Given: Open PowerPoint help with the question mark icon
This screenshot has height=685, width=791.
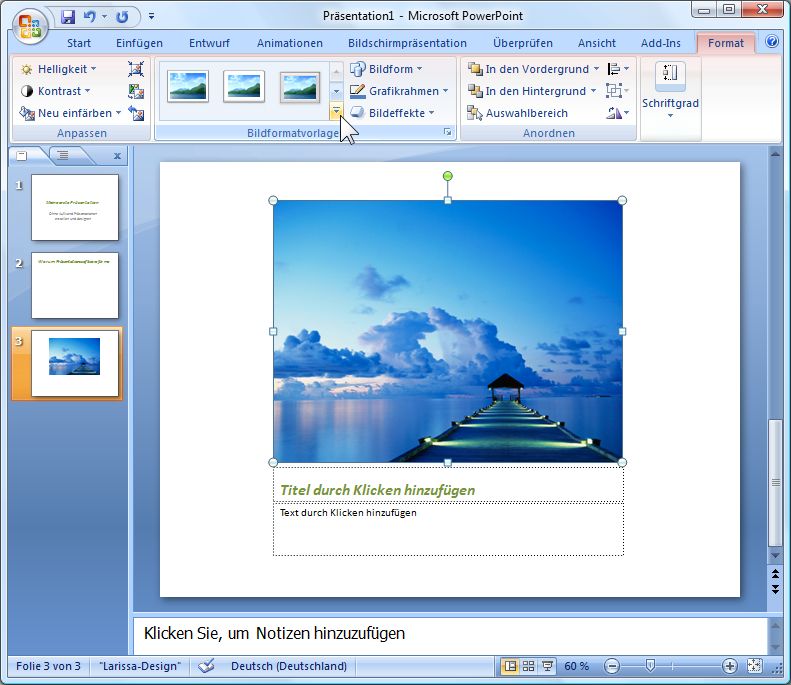Looking at the screenshot, I should point(771,41).
